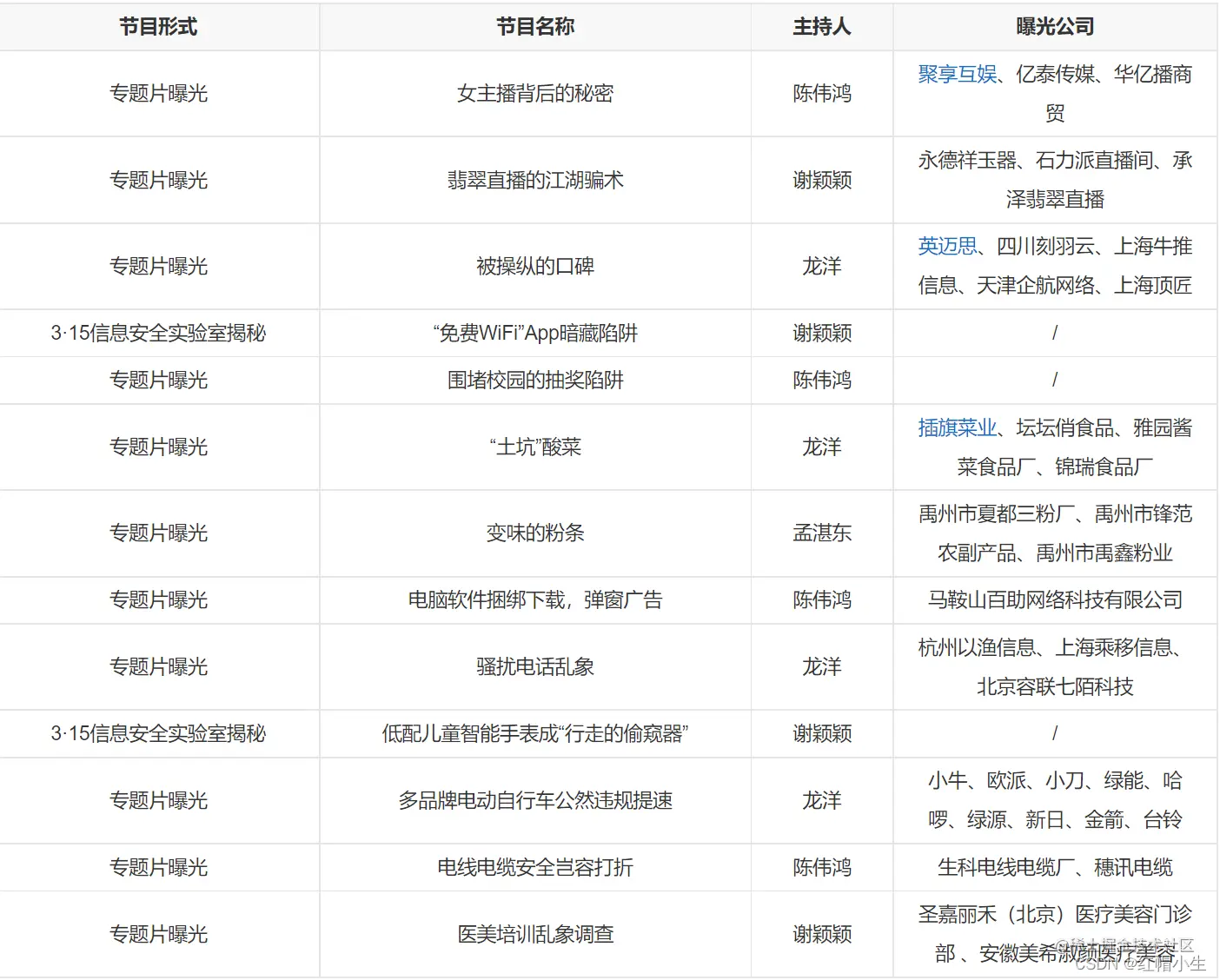This screenshot has height=980, width=1220.
Task: Click the program title 围堵校园的抽奖陷阱
Action: pyautogui.click(x=535, y=381)
